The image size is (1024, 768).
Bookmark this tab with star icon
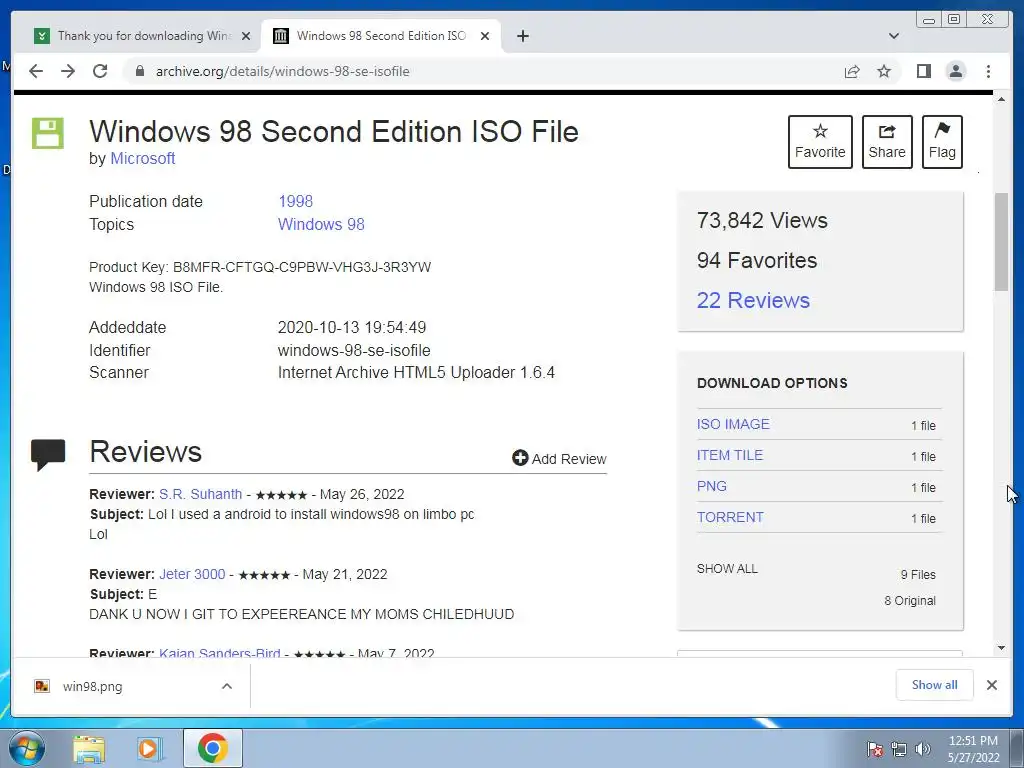[884, 71]
